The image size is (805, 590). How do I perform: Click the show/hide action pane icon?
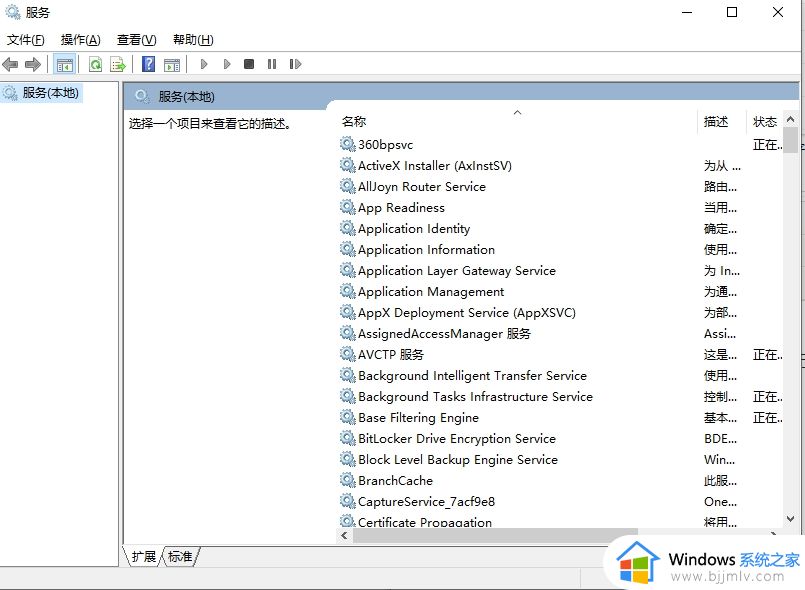click(x=172, y=65)
